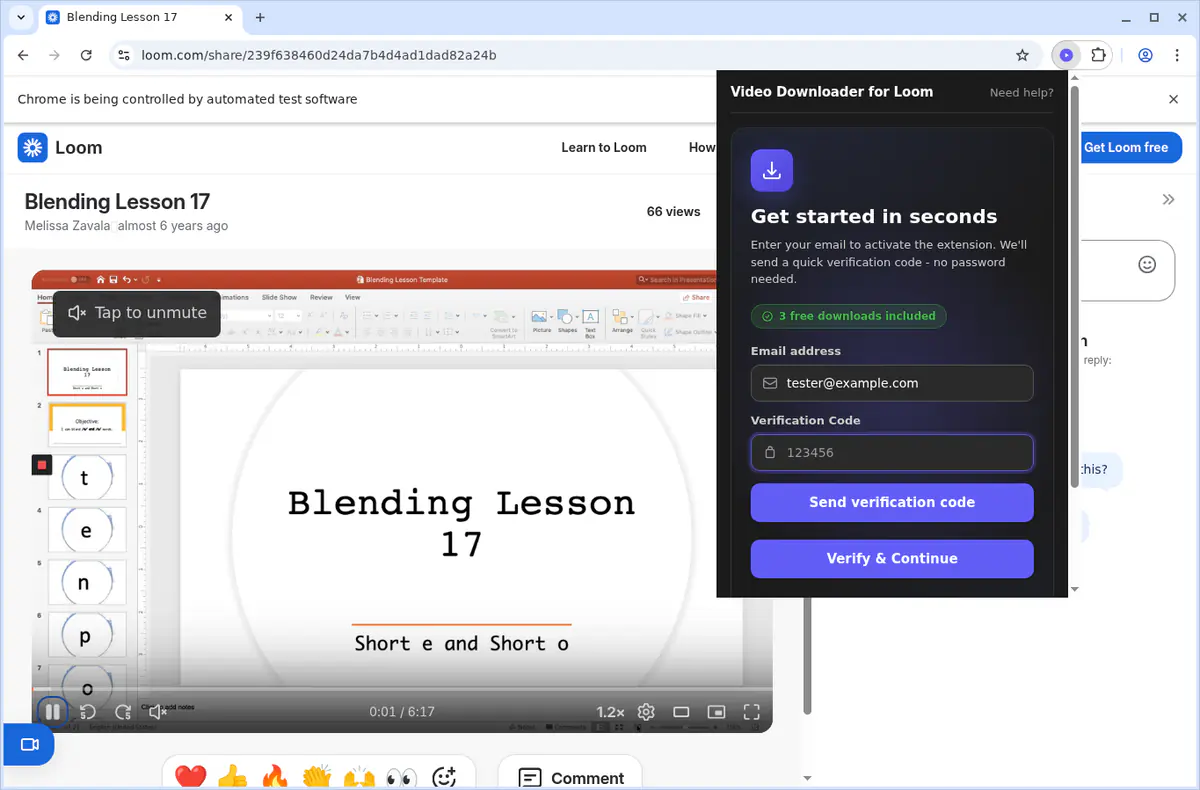Click Send verification code button
Image resolution: width=1200 pixels, height=790 pixels.
click(x=892, y=502)
